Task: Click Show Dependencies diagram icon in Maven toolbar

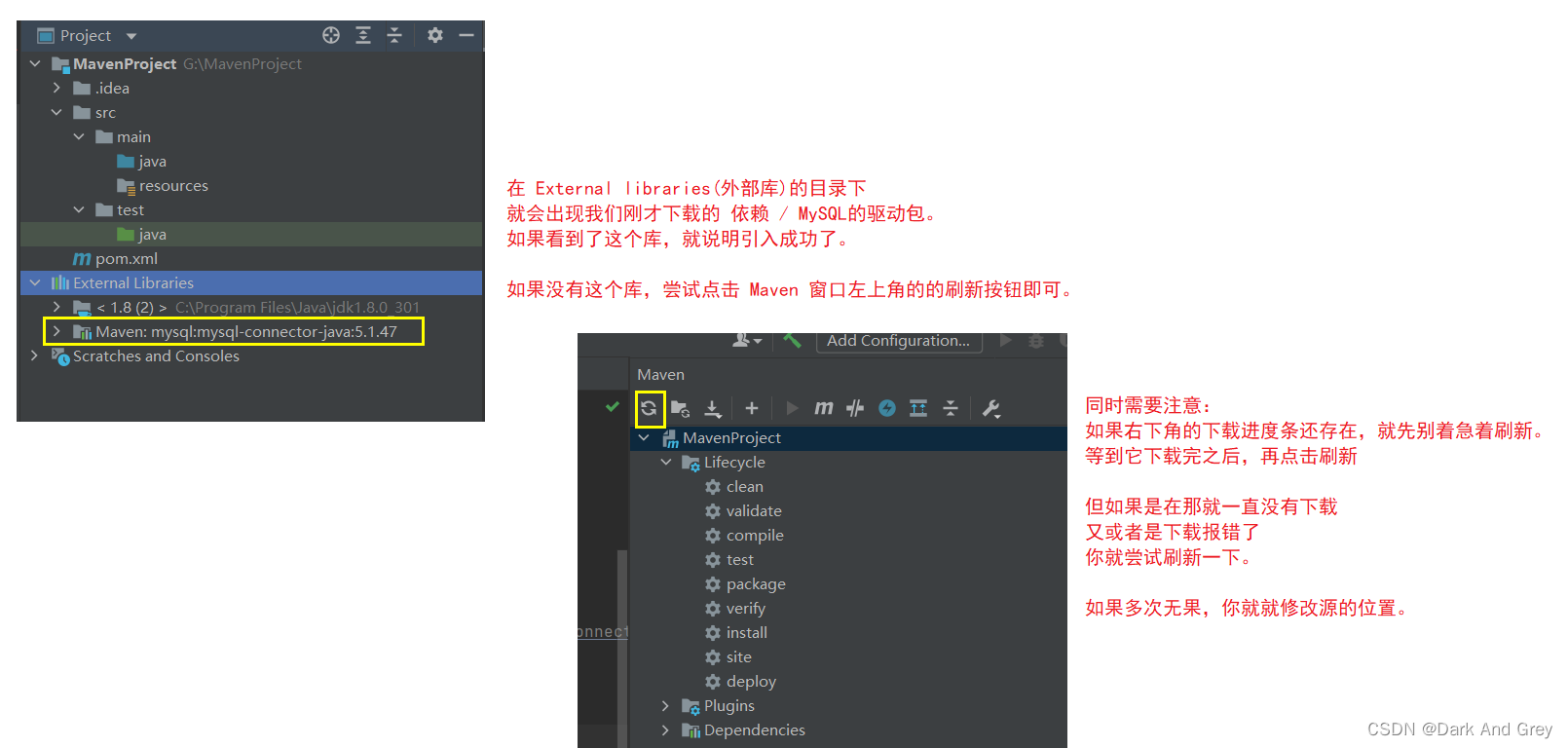Action: click(x=918, y=408)
